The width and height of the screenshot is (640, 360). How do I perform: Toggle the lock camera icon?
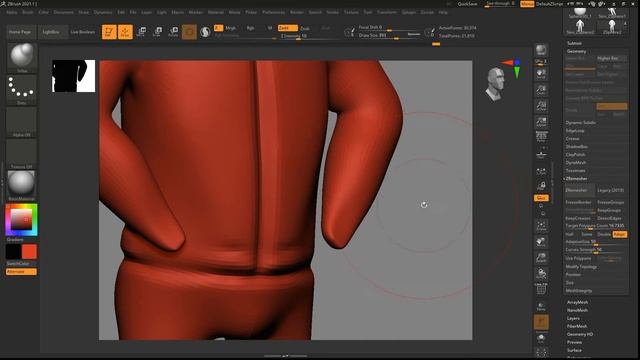tap(541, 186)
